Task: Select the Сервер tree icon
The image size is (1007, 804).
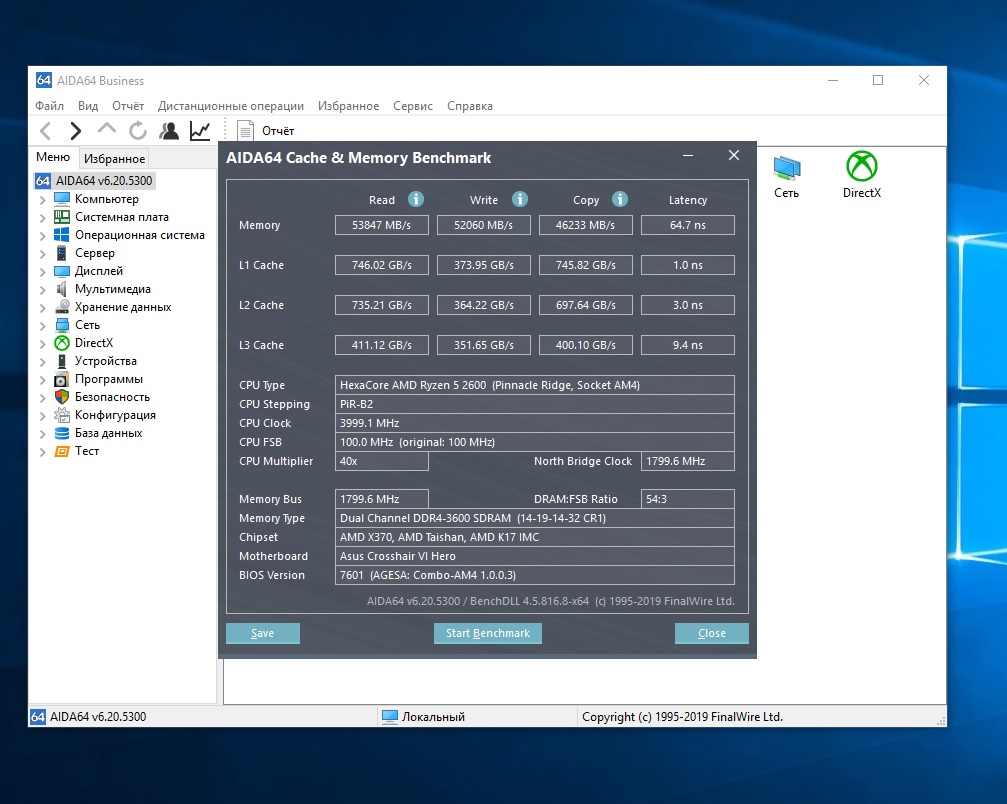Action: pyautogui.click(x=62, y=252)
